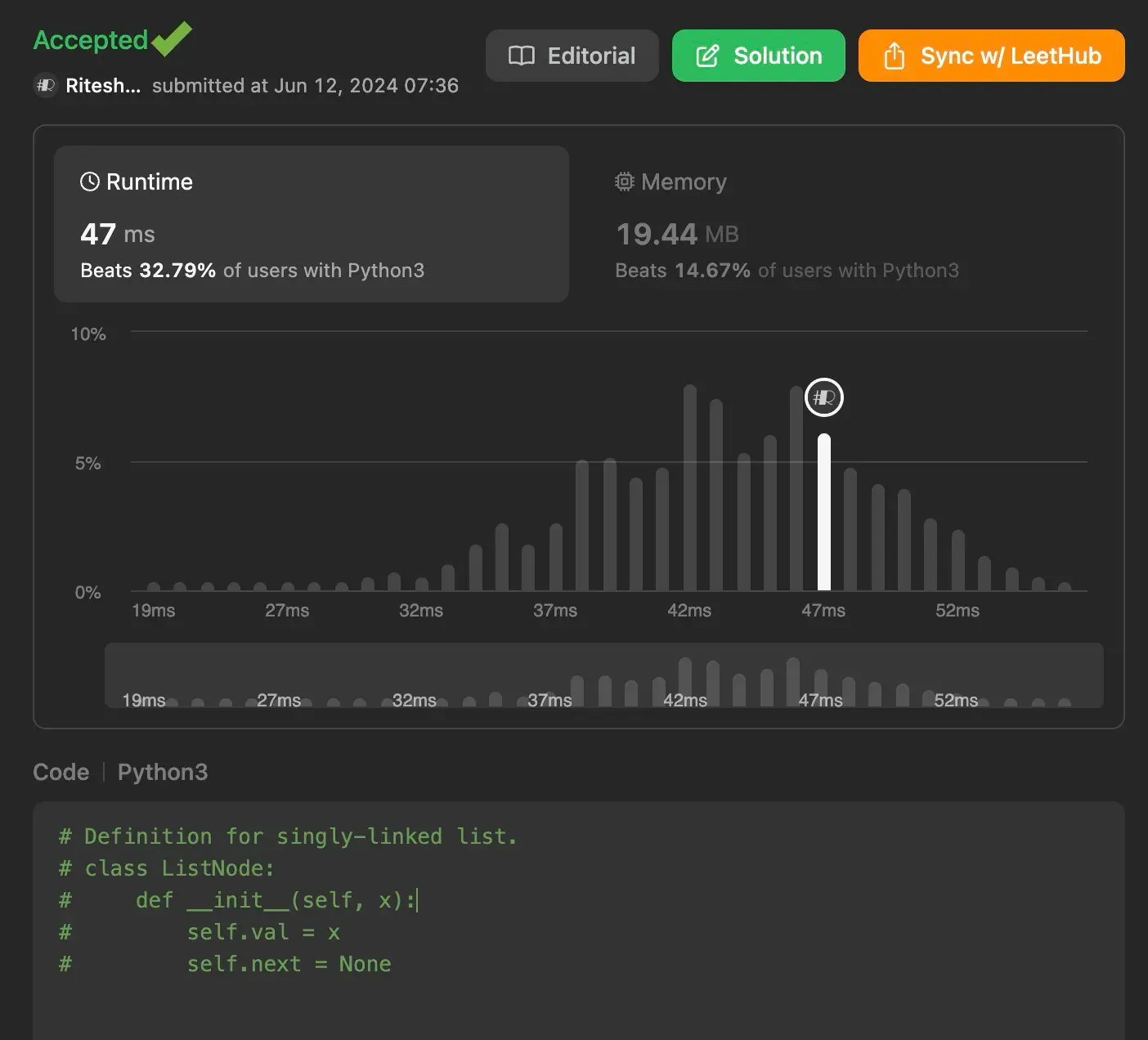Click the Ritesh username link
Viewport: 1148px width, 1040px height.
(102, 85)
